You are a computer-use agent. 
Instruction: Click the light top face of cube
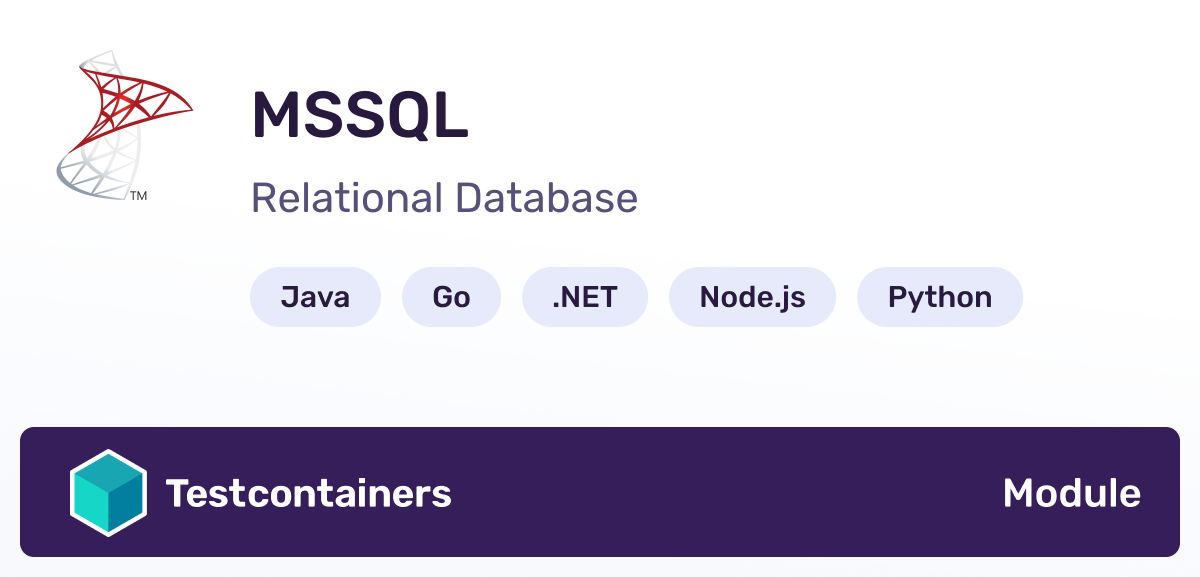click(x=108, y=474)
